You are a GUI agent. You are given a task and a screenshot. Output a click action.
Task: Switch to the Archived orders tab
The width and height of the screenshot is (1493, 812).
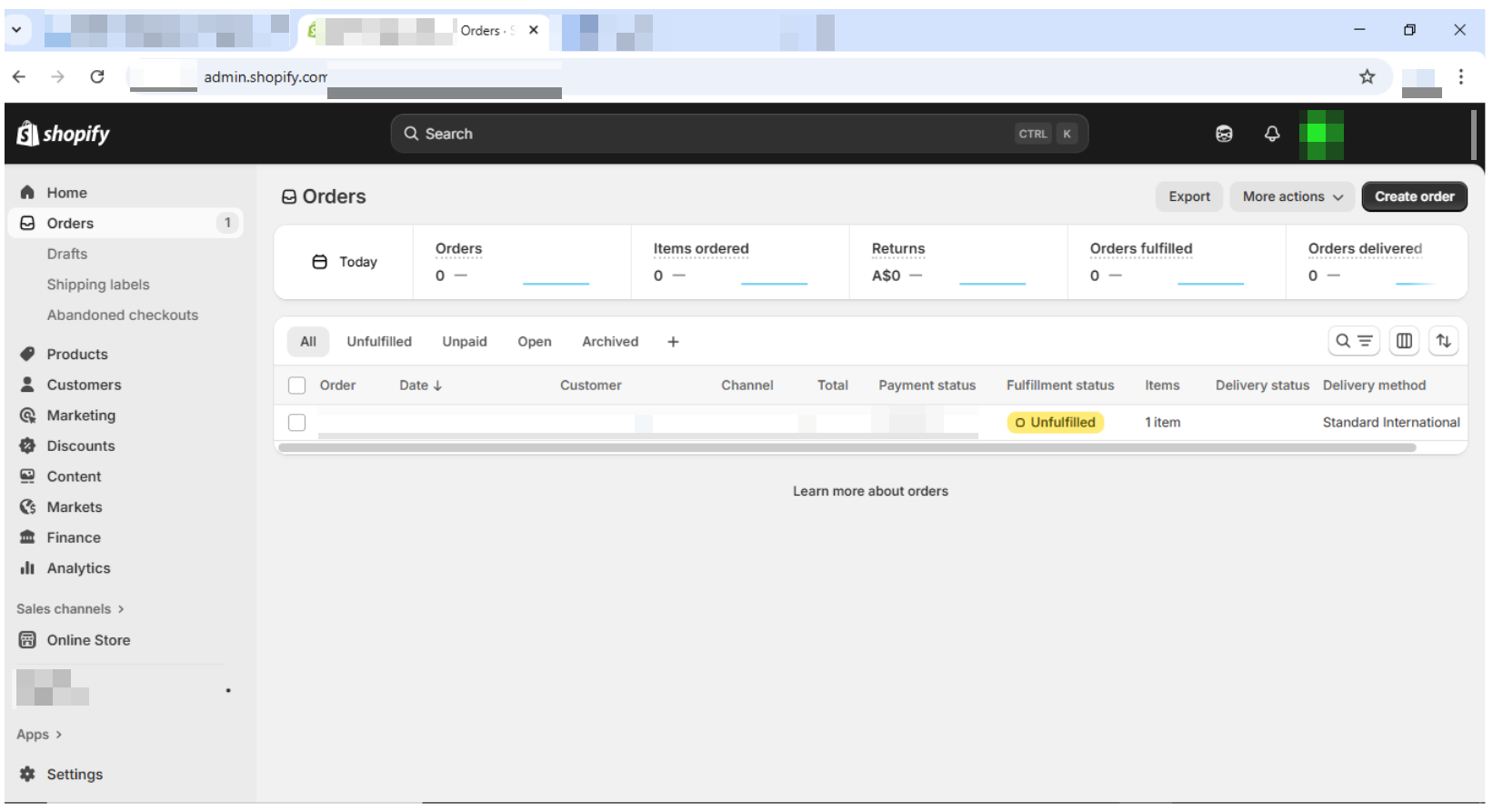(610, 342)
